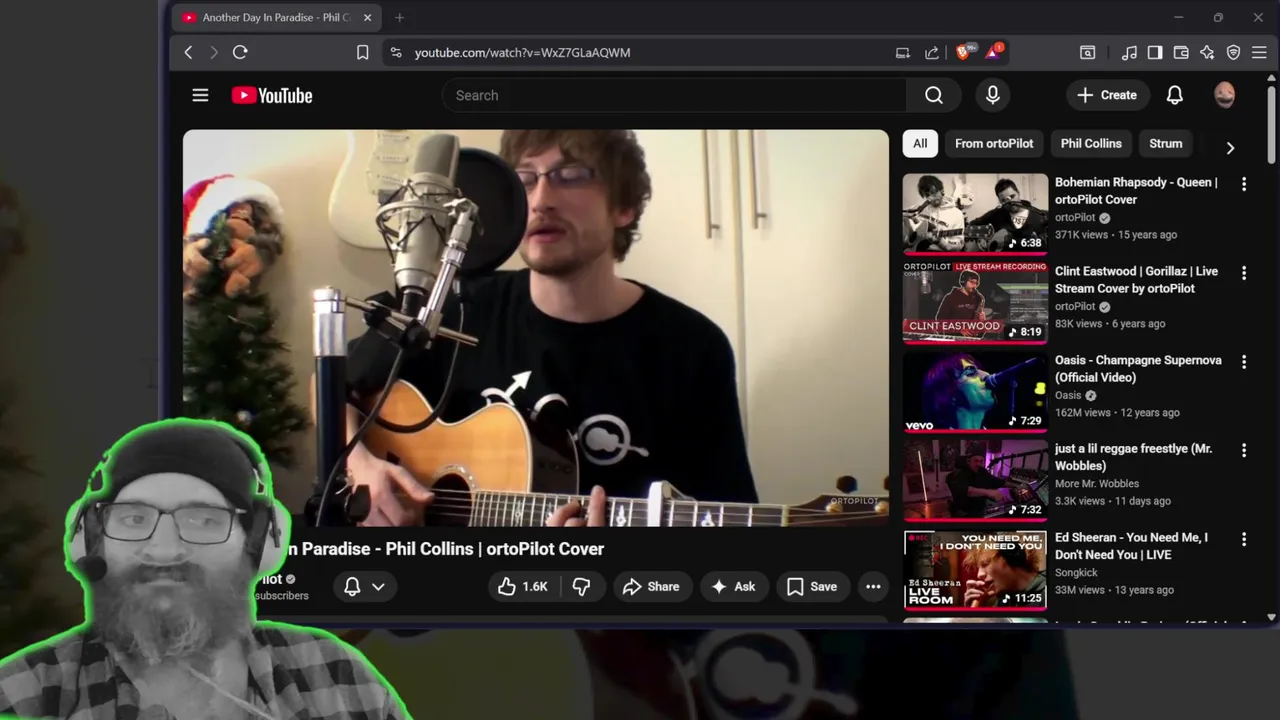Open just a lil reggae freestyle title
The height and width of the screenshot is (720, 1280).
tap(1134, 457)
